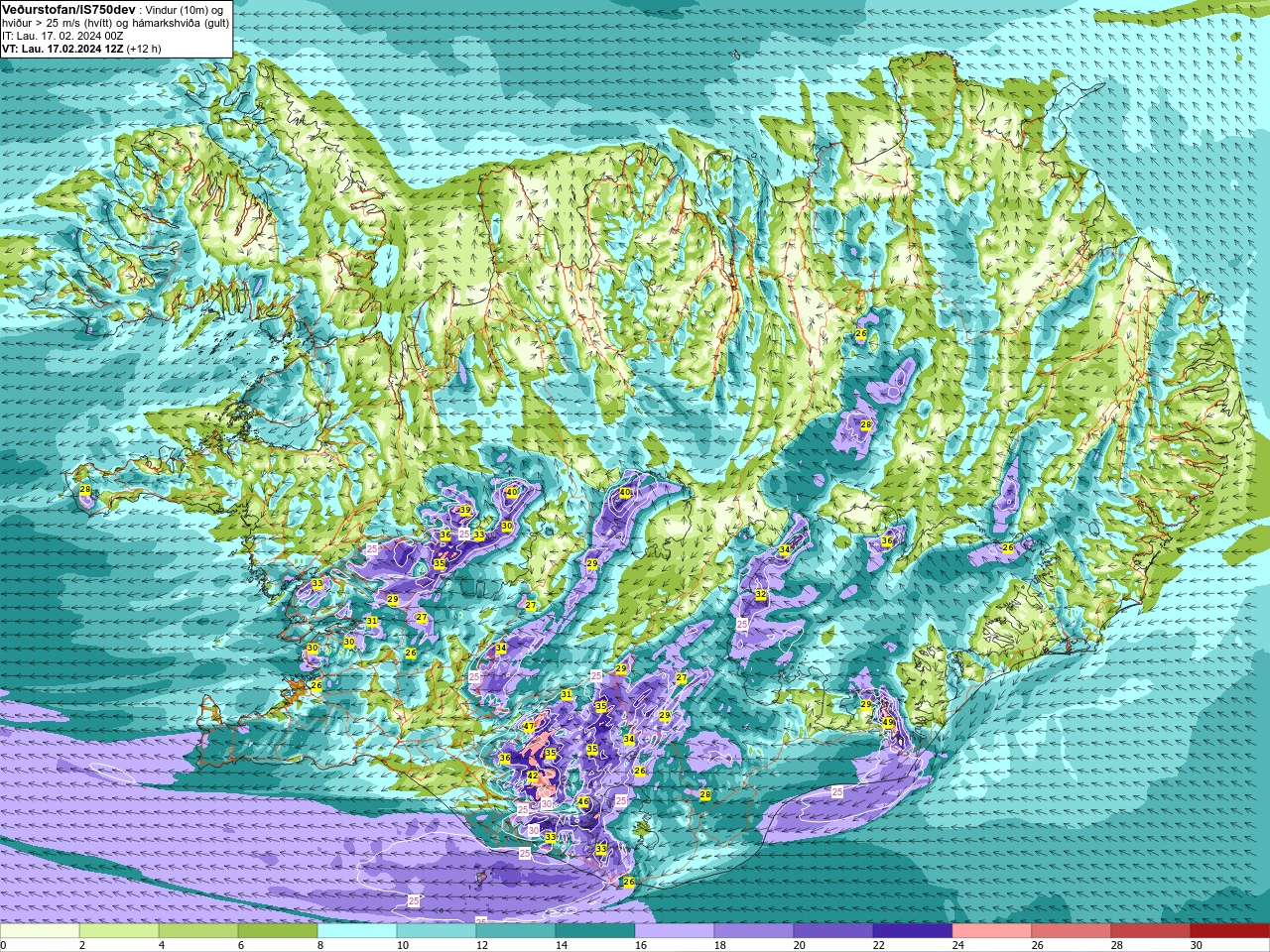Pick the salmon 26–28 legend swatch
This screenshot has width=1270, height=952.
[x=1072, y=931]
